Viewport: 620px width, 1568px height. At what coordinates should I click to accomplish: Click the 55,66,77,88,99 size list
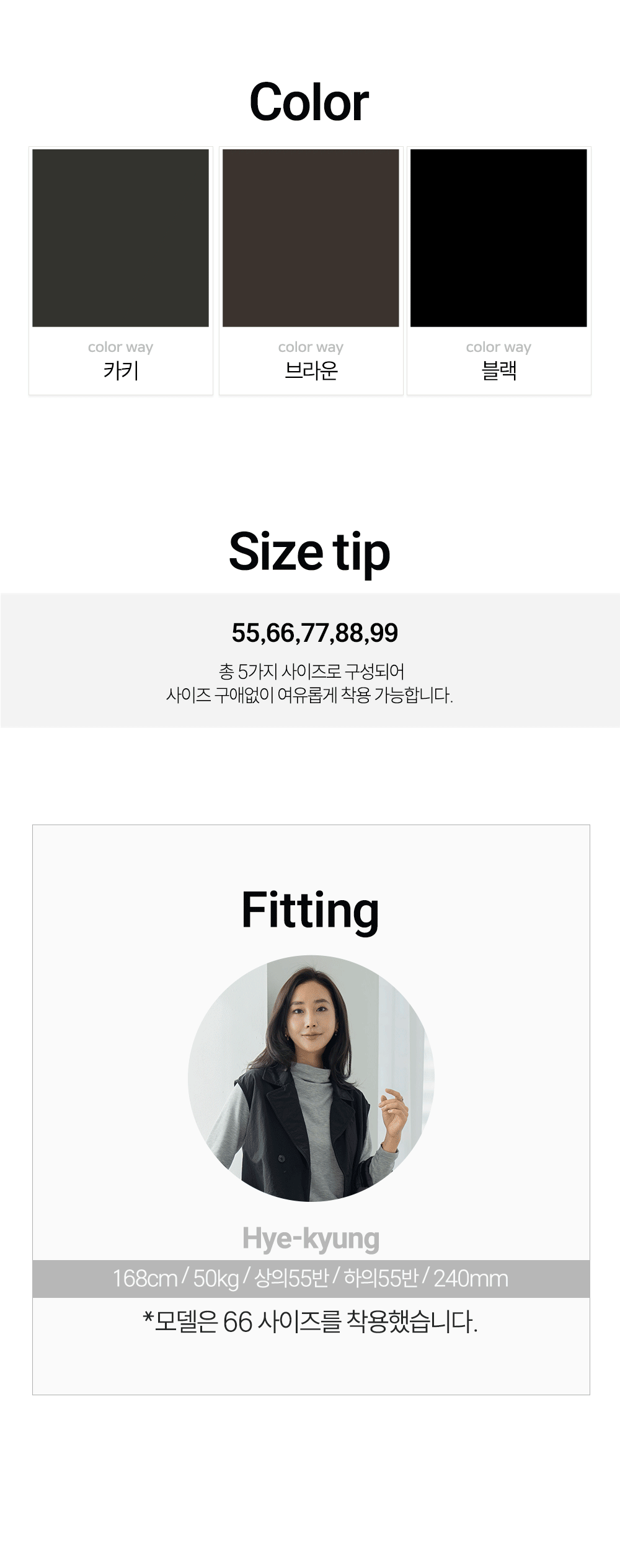tap(315, 633)
